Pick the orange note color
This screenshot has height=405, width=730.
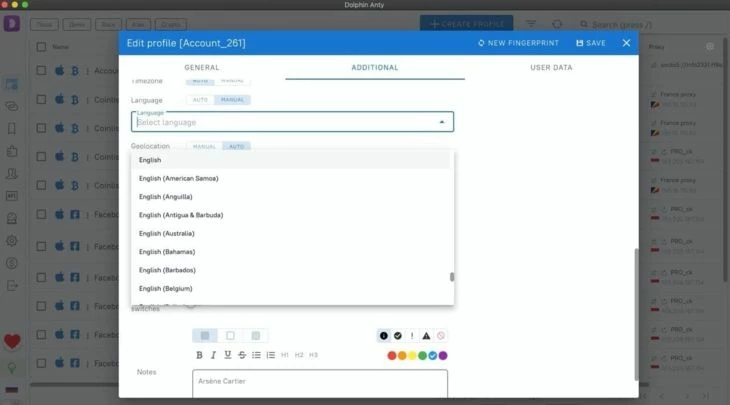coord(402,356)
